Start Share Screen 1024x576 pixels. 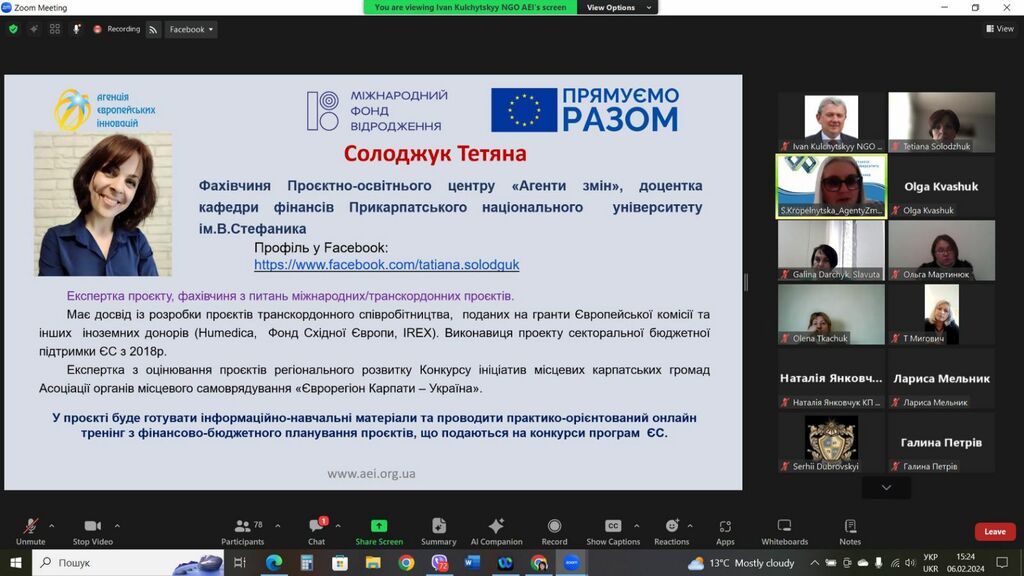pyautogui.click(x=379, y=532)
